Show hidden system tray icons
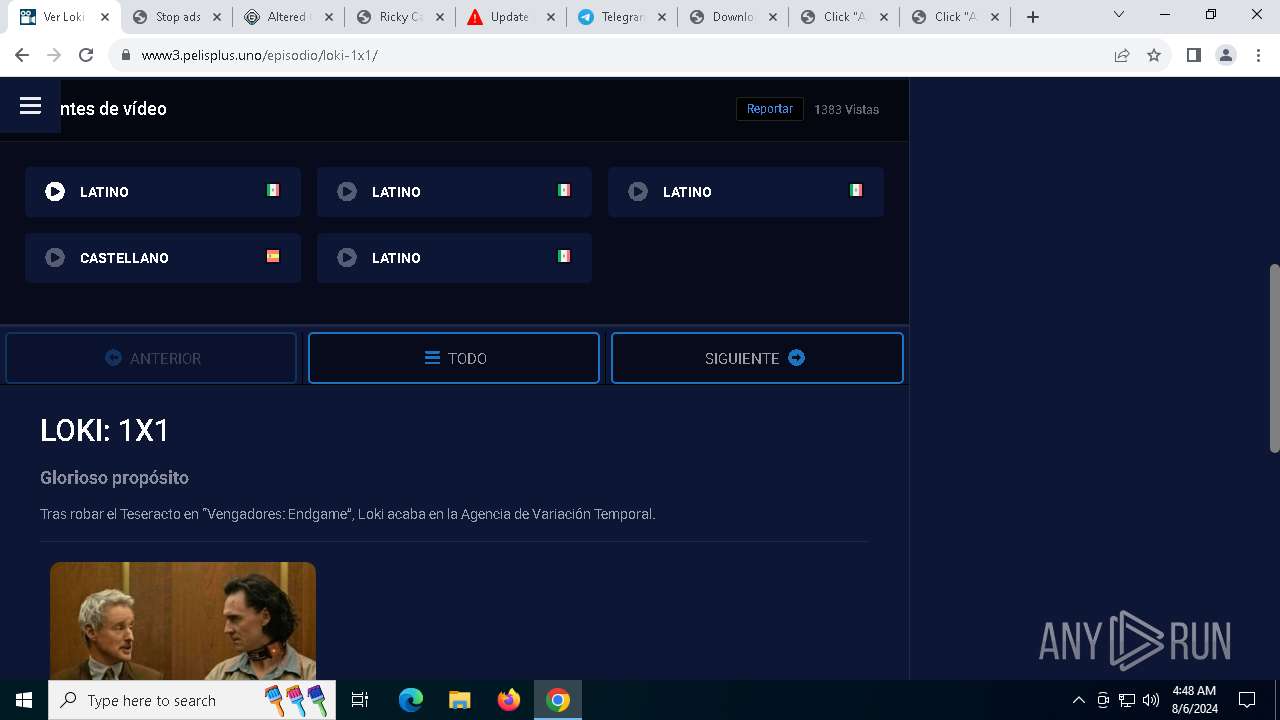 coord(1078,700)
